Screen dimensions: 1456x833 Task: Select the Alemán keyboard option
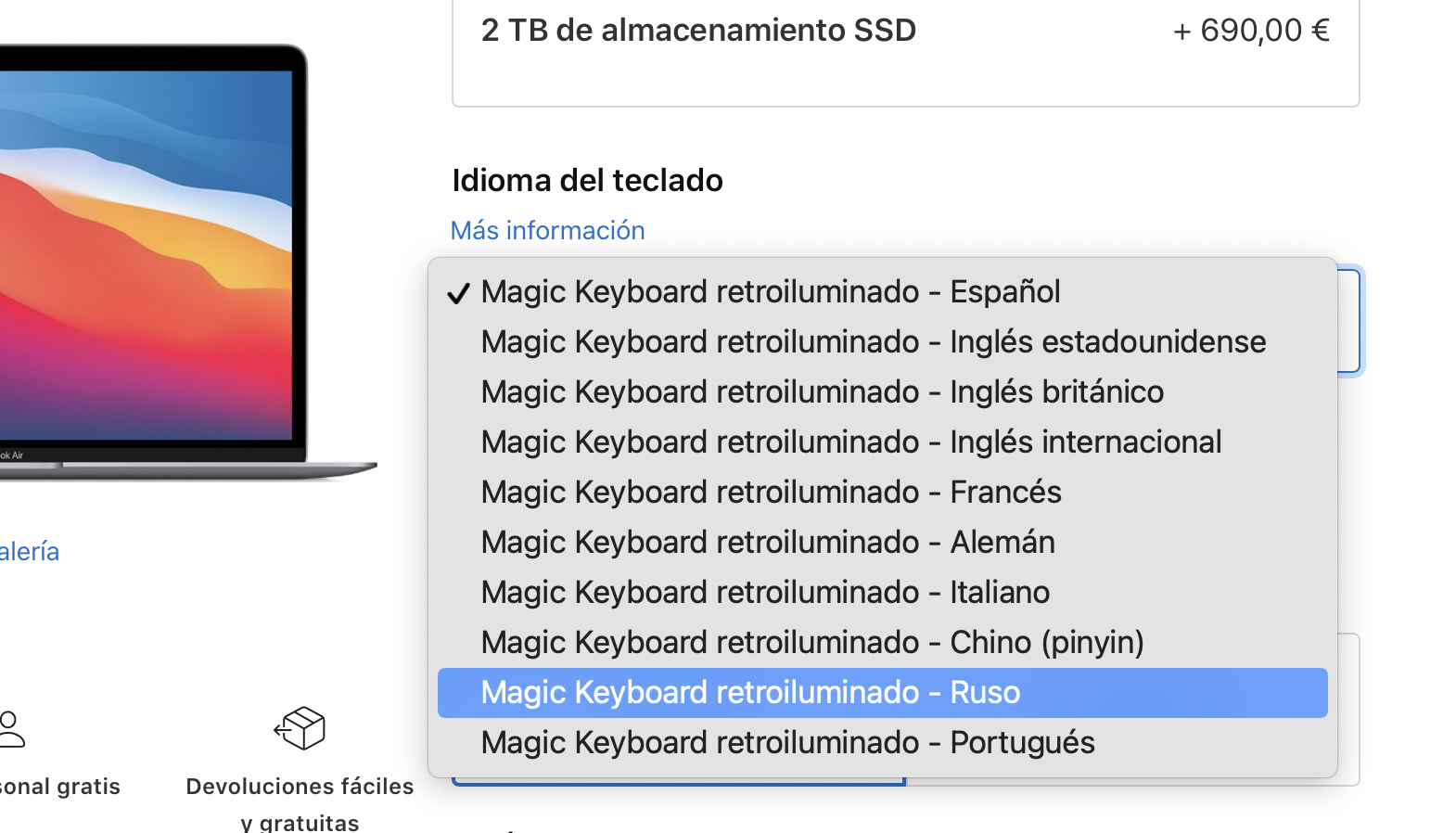768,543
